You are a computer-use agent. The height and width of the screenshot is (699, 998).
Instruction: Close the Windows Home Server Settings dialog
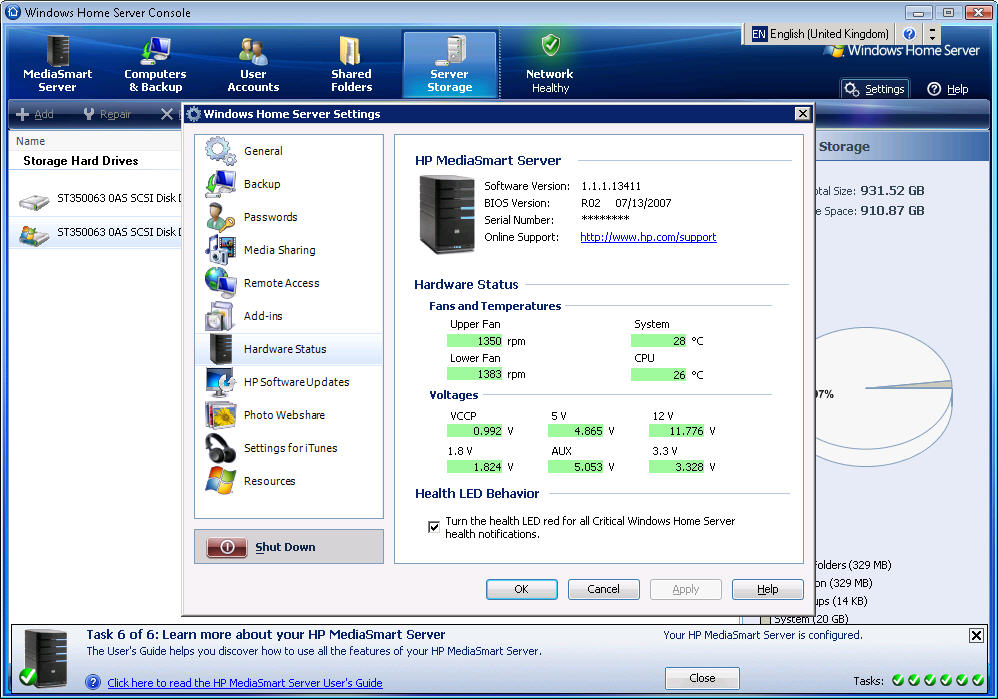[803, 113]
